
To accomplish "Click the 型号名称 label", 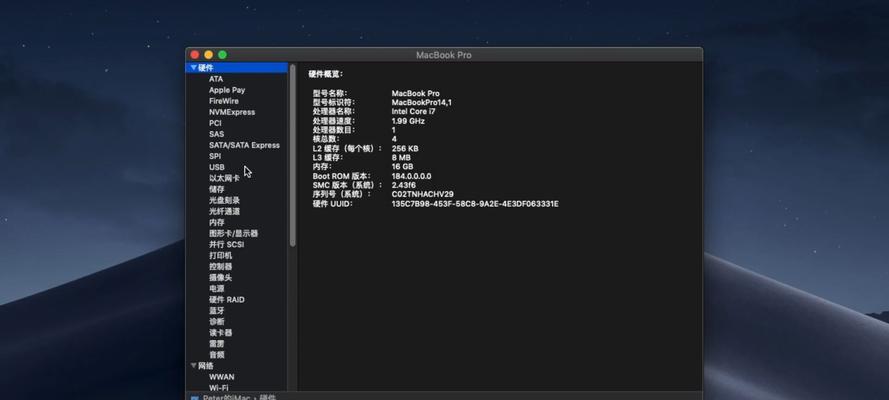I will point(330,93).
